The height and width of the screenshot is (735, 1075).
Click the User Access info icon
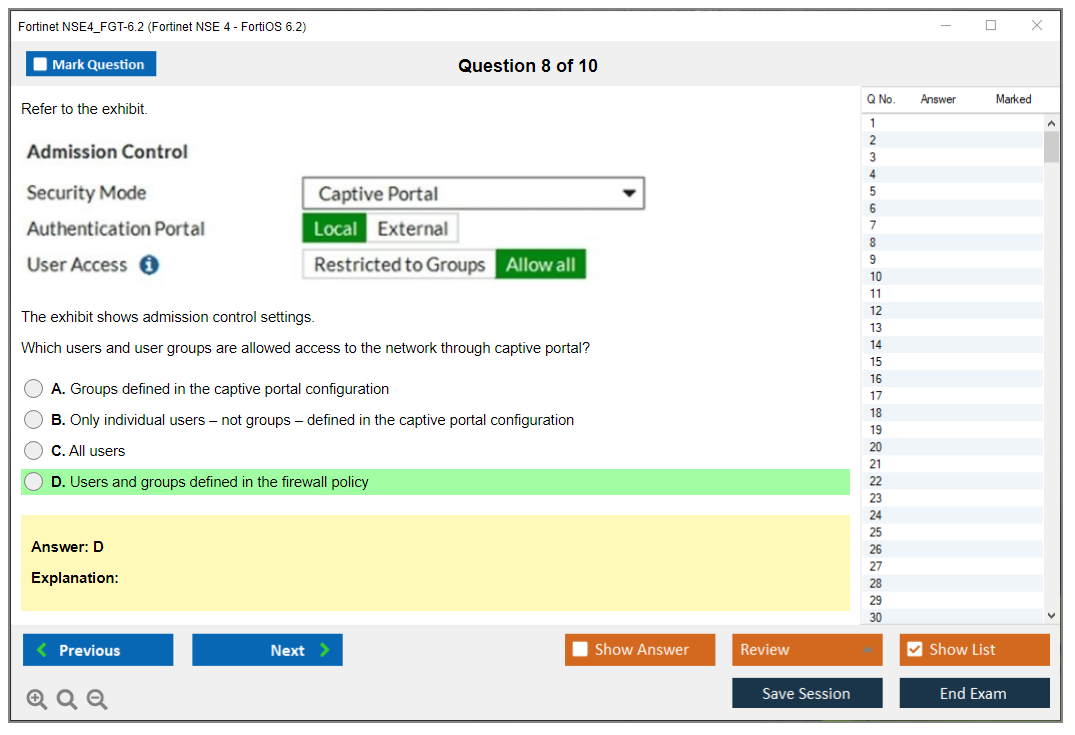pyautogui.click(x=149, y=265)
